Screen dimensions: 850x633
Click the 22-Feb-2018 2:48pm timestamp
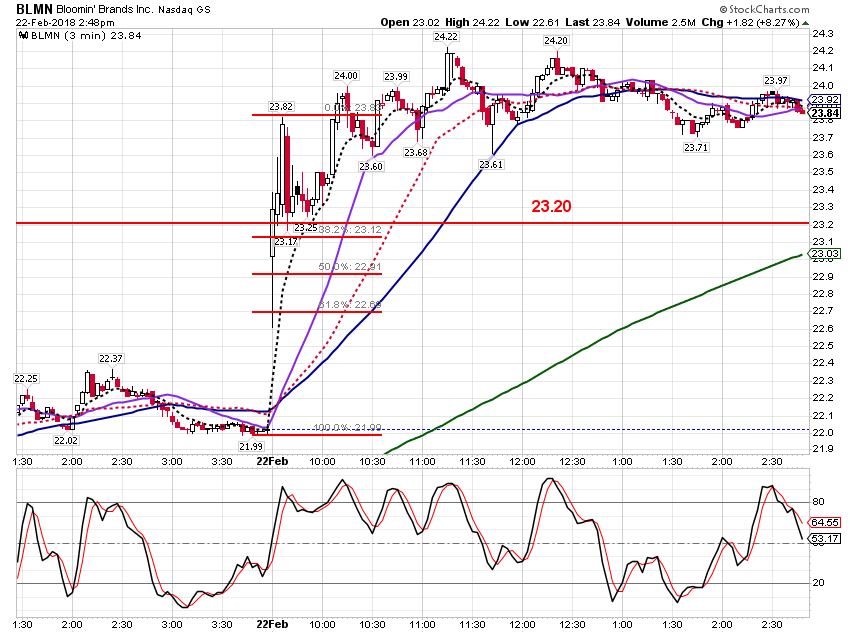click(65, 23)
